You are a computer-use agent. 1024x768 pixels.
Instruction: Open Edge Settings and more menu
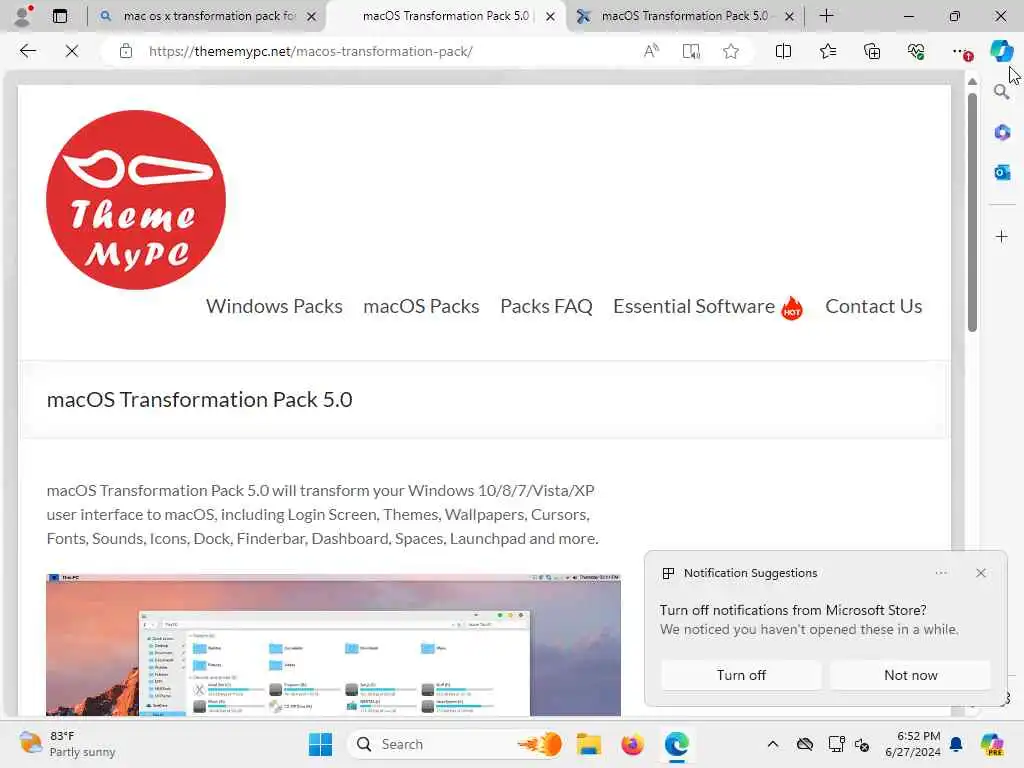[x=961, y=51]
